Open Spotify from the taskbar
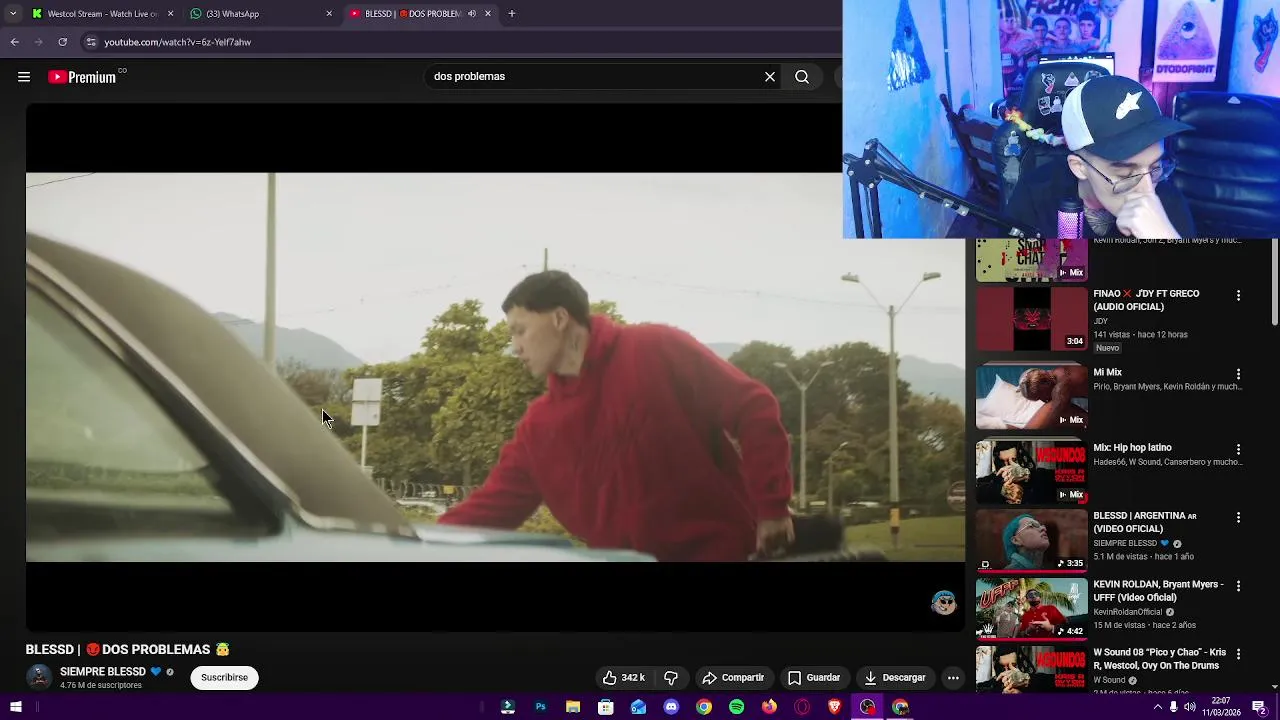 [x=736, y=707]
